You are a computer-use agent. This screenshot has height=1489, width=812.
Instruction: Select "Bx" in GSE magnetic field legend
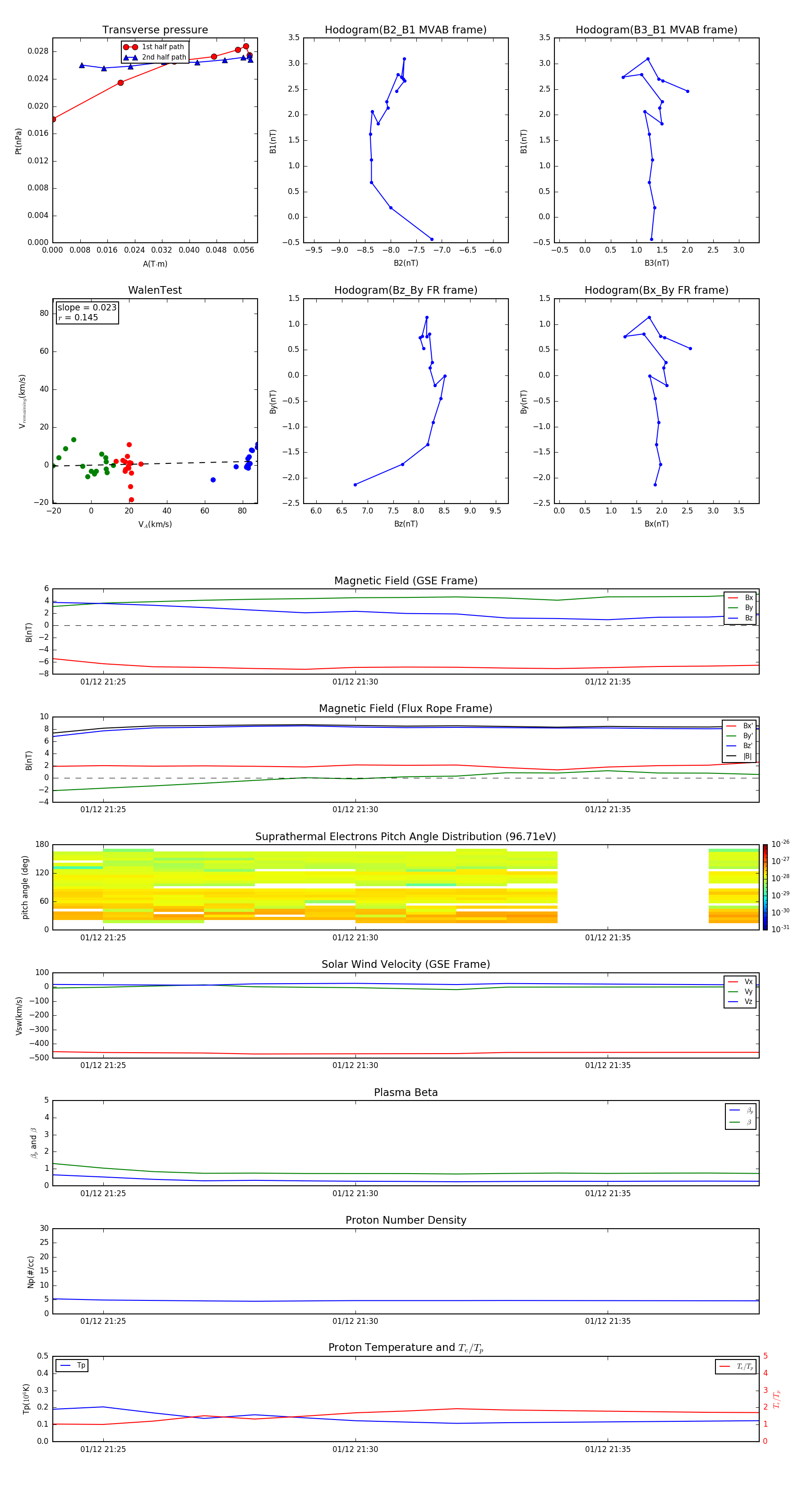coord(741,598)
